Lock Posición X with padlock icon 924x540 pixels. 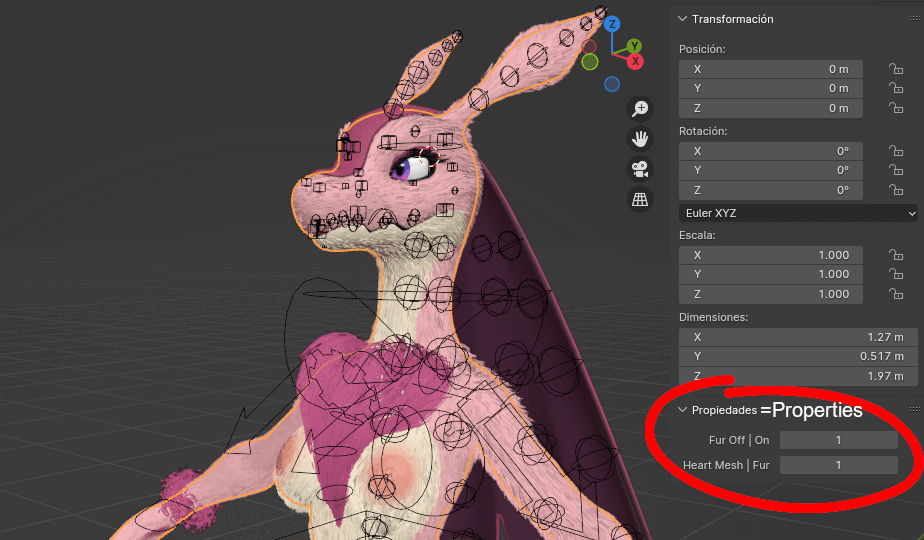click(896, 69)
